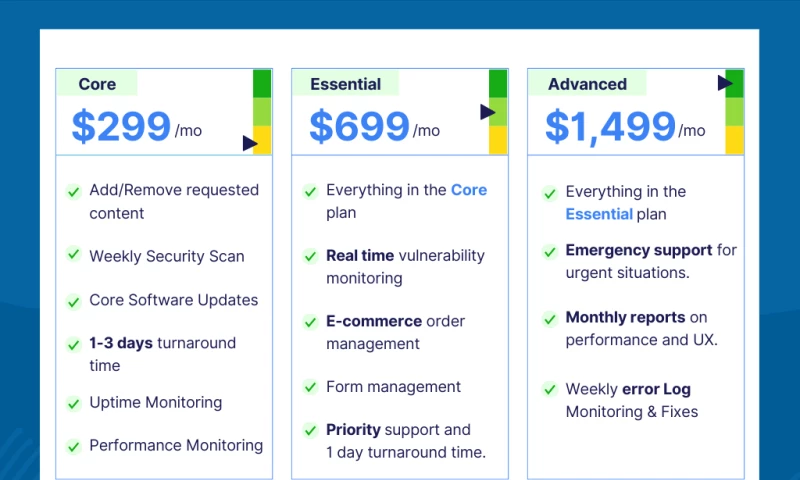Click the arrow marker on Core plan gauge

(x=250, y=144)
